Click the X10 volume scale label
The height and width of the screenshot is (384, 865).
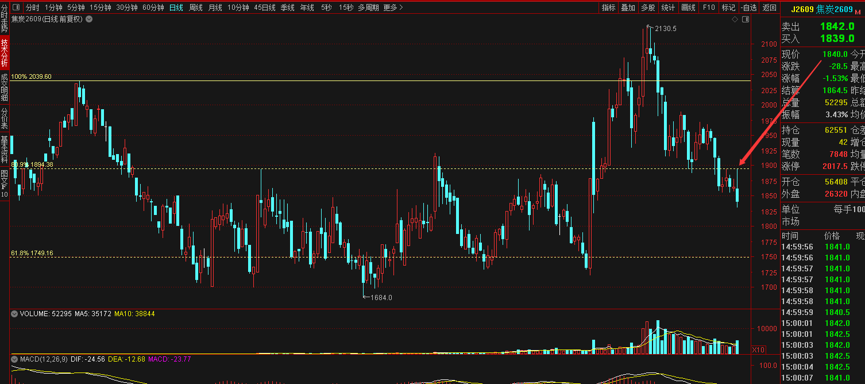pos(759,349)
